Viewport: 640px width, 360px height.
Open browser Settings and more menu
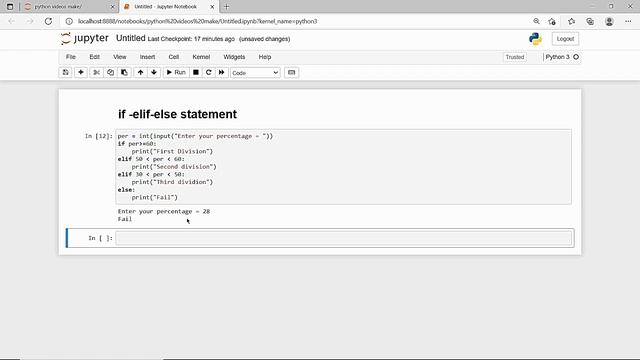pyautogui.click(x=628, y=21)
